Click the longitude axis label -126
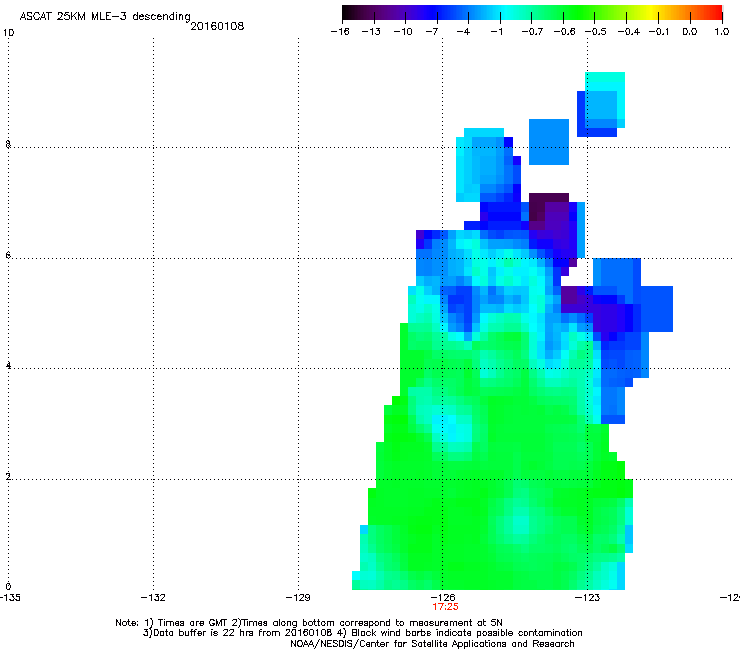Screen dimensions: 740x650 point(443,598)
